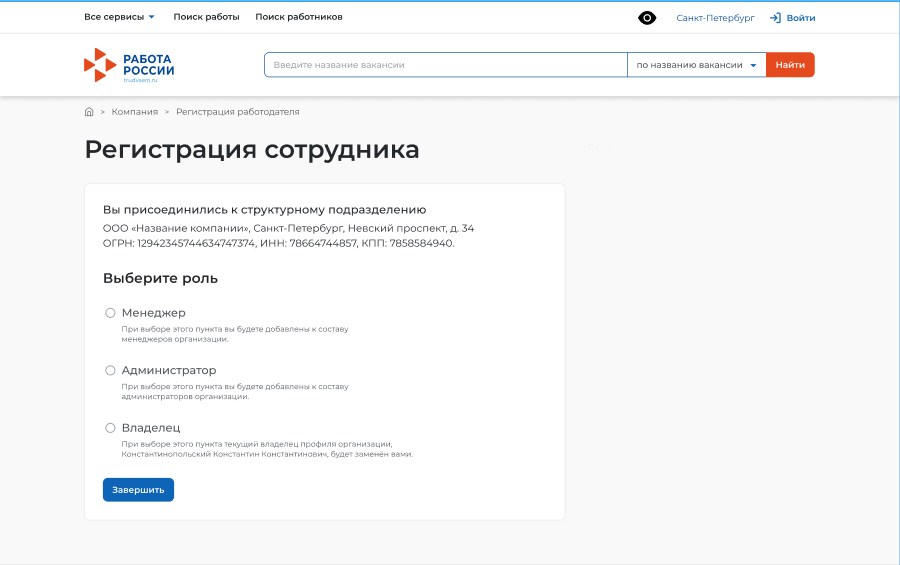Click the home icon in breadcrumbs
Screen dimensions: 900x565
pyautogui.click(x=89, y=112)
